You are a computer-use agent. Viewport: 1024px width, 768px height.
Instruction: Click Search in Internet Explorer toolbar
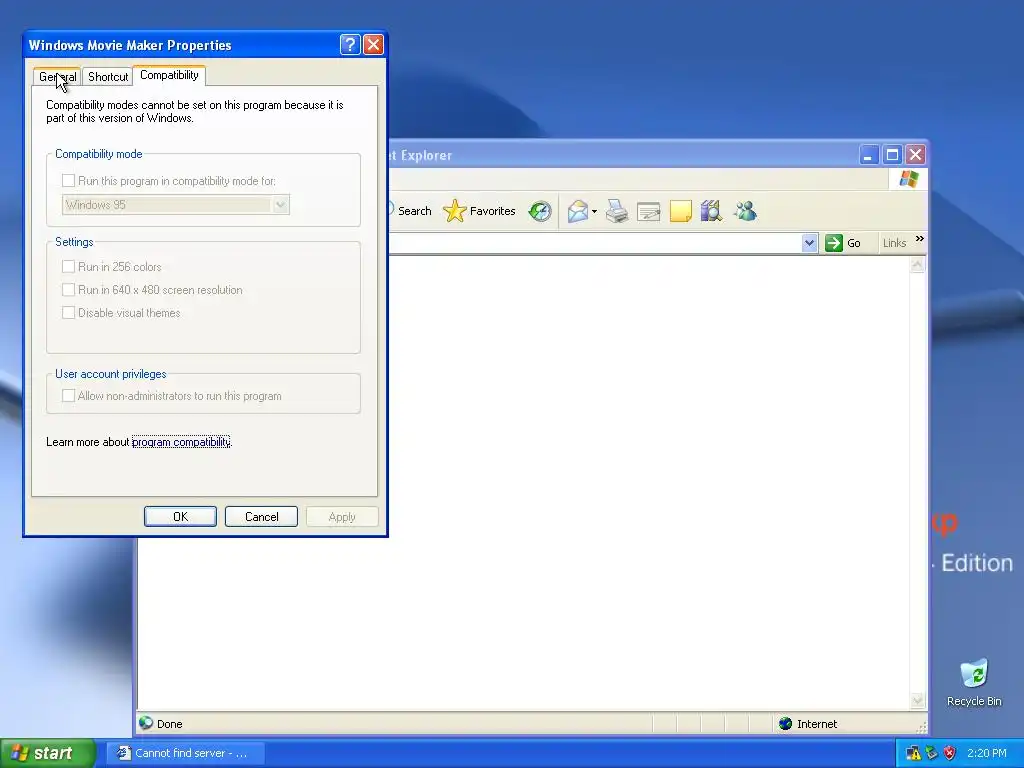tap(411, 211)
